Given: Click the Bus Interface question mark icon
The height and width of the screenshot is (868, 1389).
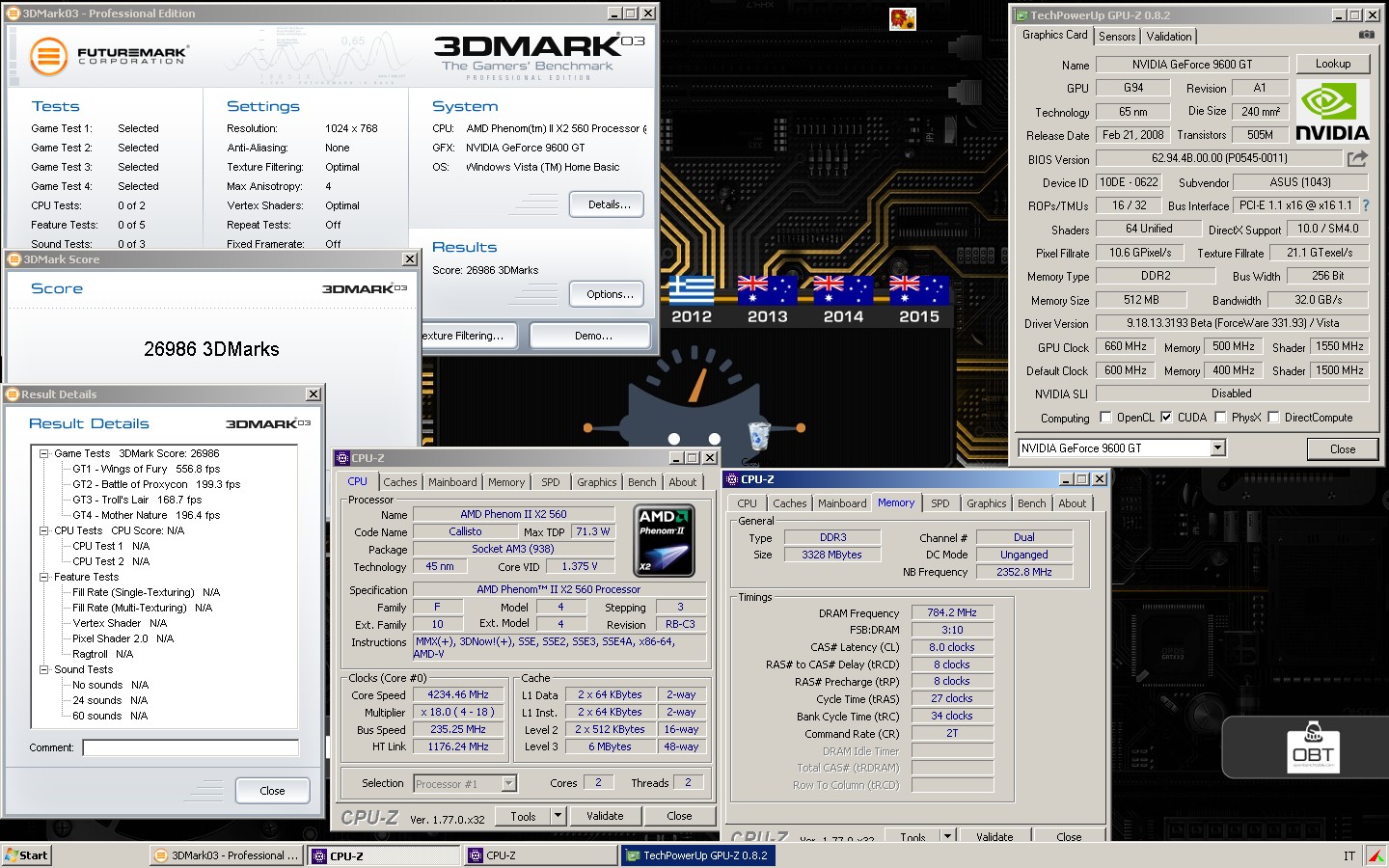Looking at the screenshot, I should pos(1365,205).
